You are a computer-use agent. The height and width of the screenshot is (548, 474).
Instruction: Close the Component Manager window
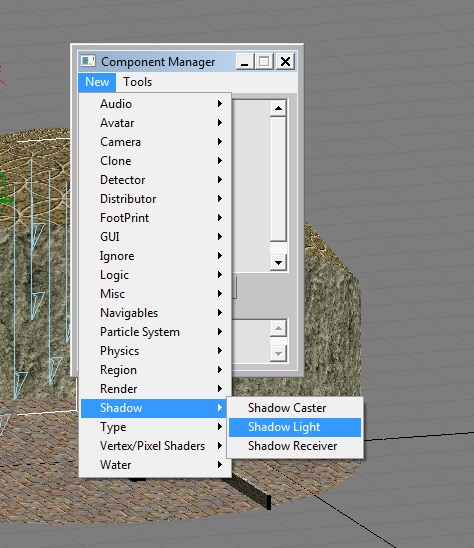tap(285, 62)
